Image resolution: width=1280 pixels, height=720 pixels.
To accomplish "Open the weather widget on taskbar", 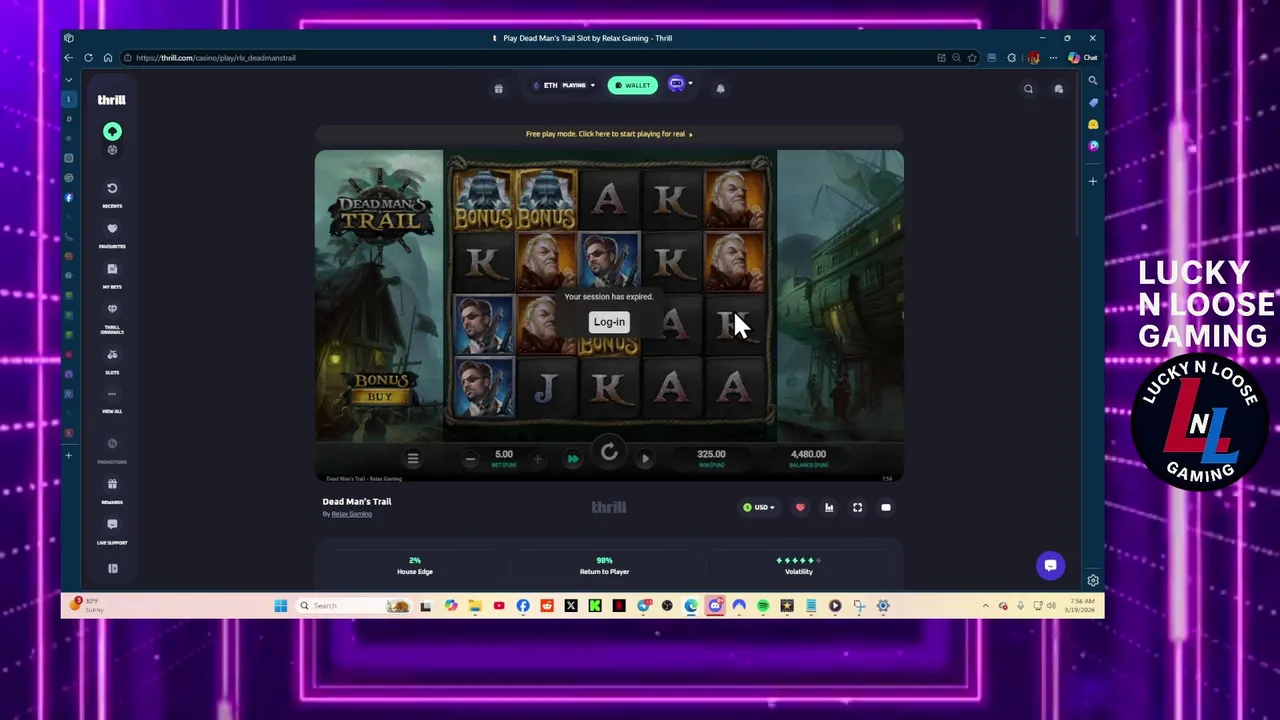I will coord(88,605).
